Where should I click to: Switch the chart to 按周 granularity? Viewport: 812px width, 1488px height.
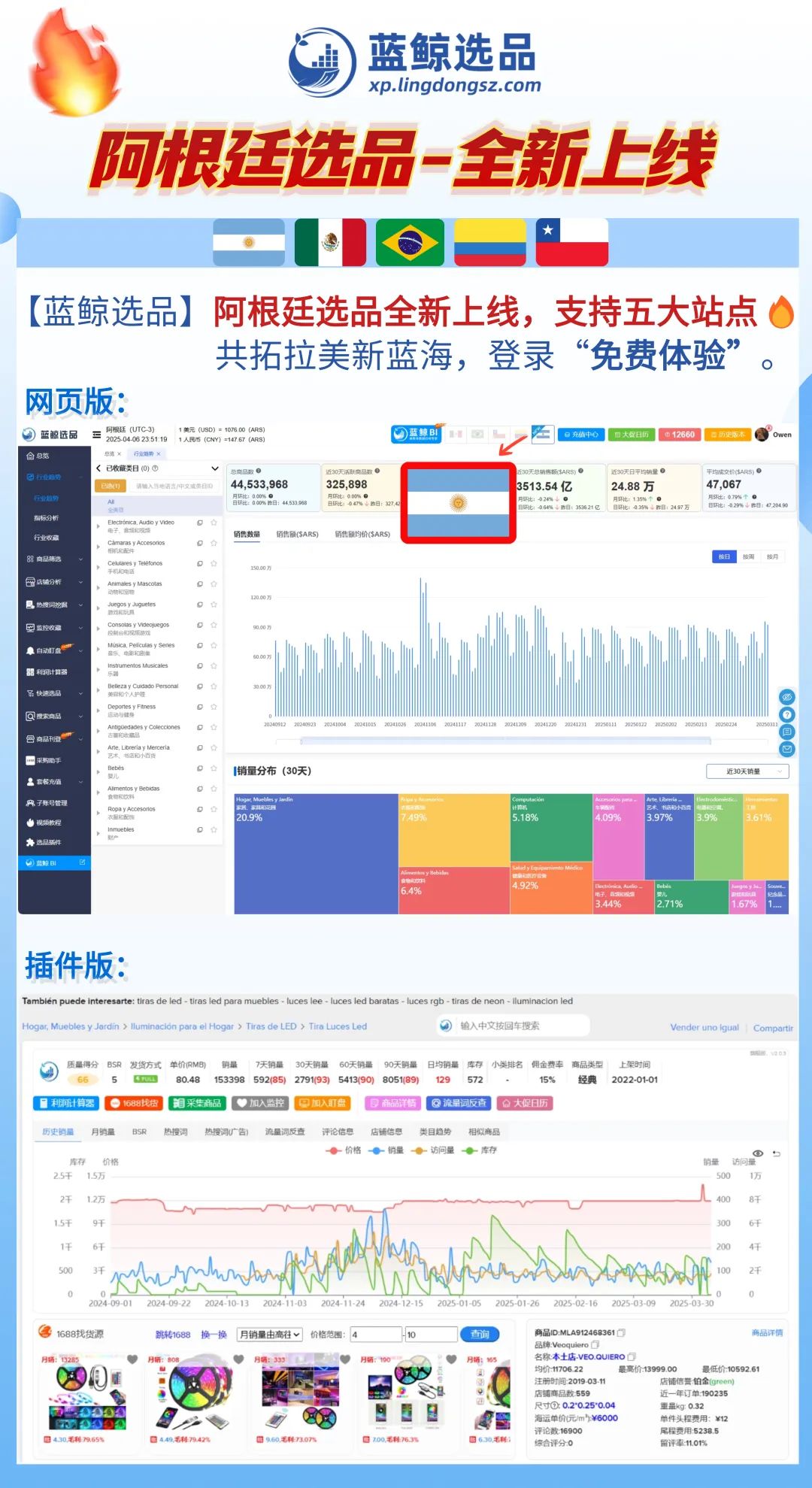pos(748,557)
